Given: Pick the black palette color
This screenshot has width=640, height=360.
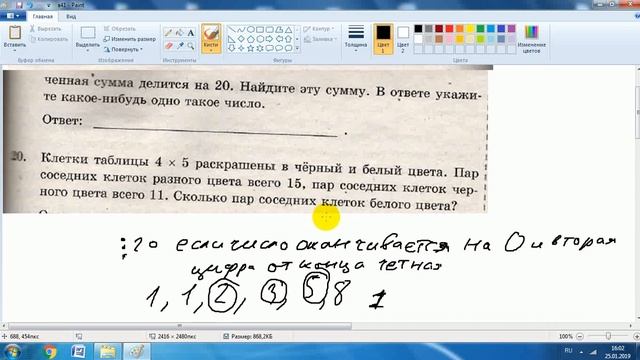Looking at the screenshot, I should (x=418, y=29).
